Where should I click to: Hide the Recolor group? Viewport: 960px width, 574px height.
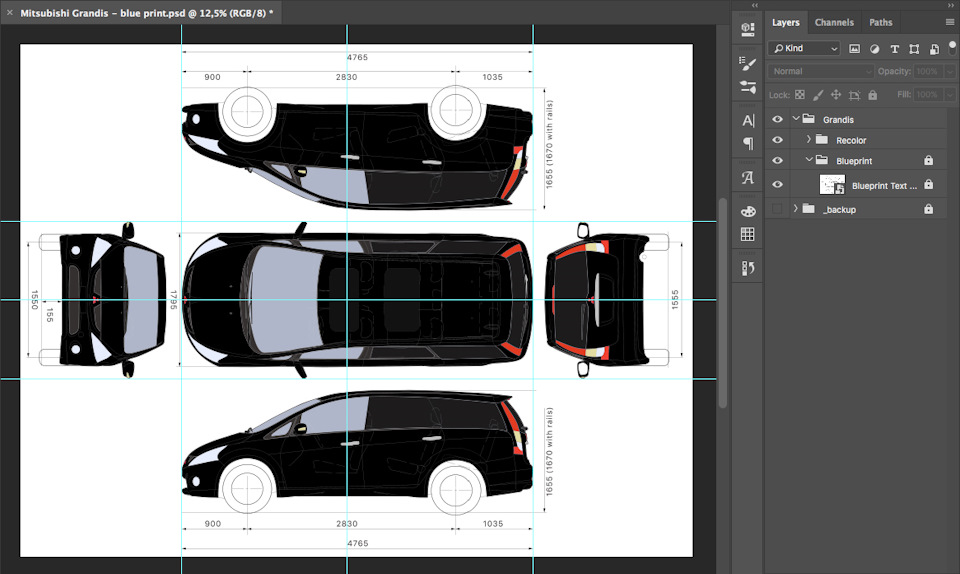click(777, 140)
